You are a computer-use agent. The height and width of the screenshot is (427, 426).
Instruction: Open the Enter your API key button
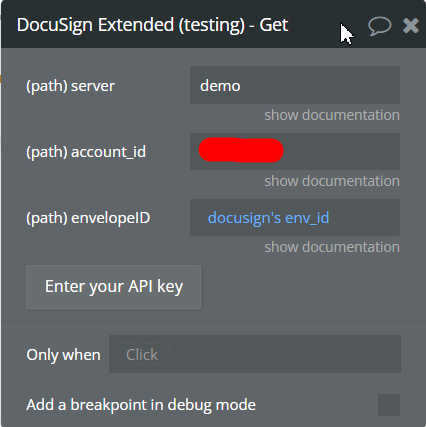pyautogui.click(x=114, y=287)
